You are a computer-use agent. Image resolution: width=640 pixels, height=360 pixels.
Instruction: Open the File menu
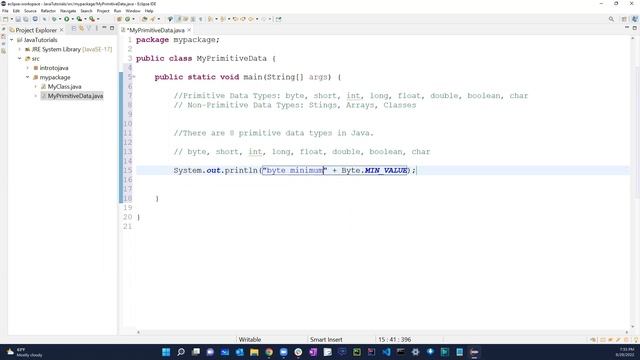click(5, 11)
